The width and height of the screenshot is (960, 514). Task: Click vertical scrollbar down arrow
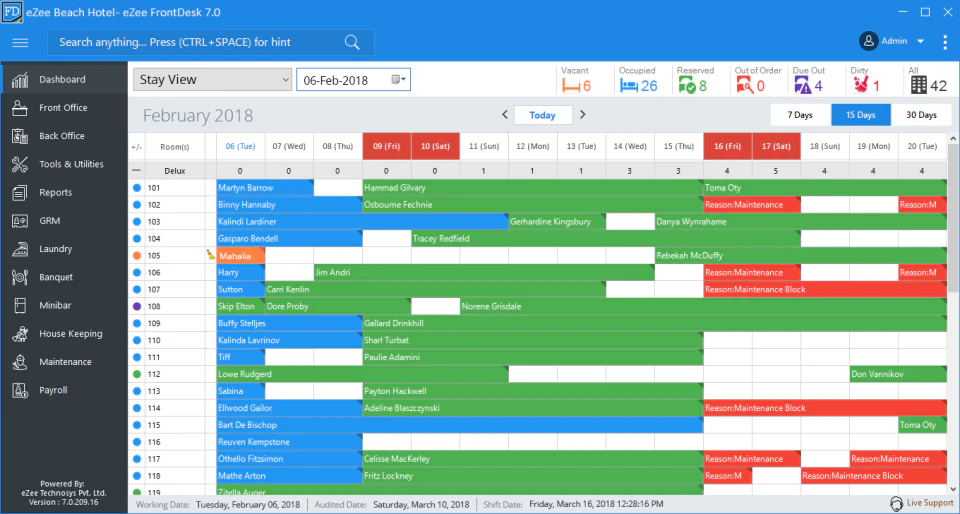tap(953, 489)
